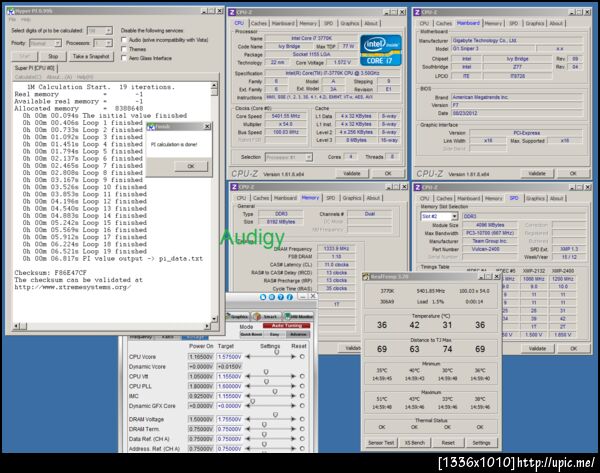Open the HW Monitor tab in EasyTune
The image size is (600, 473).
[x=299, y=316]
